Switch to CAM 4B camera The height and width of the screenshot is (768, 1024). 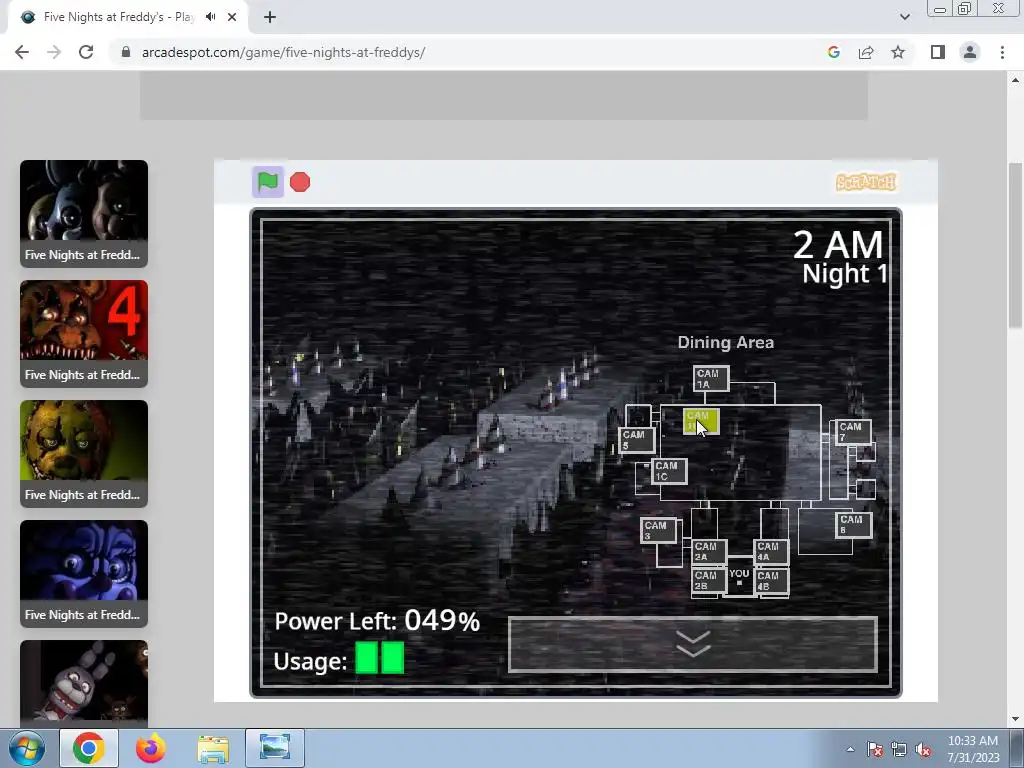tap(771, 581)
